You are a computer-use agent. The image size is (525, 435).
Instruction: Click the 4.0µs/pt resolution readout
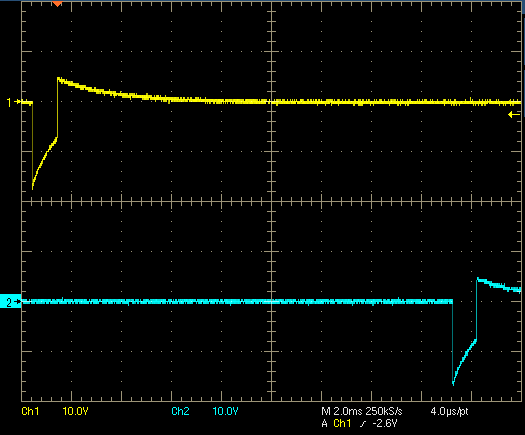coord(449,411)
